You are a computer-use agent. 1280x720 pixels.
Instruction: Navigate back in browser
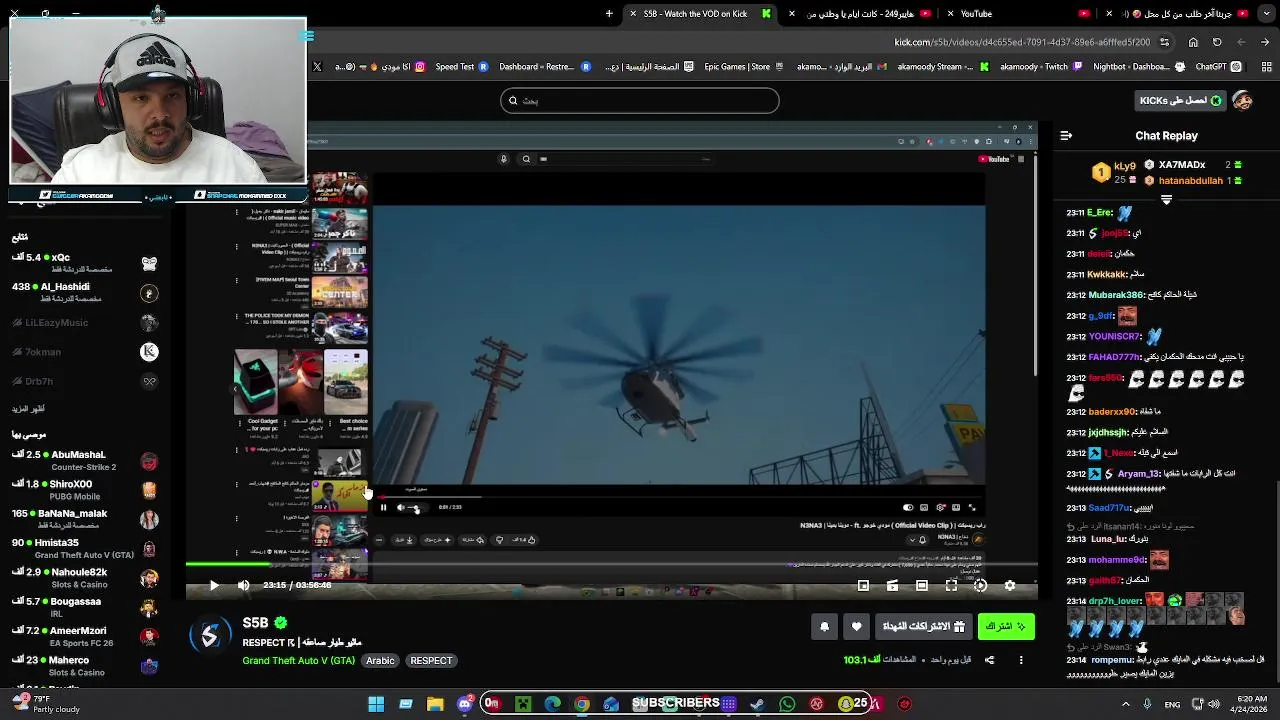[x=1265, y=42]
